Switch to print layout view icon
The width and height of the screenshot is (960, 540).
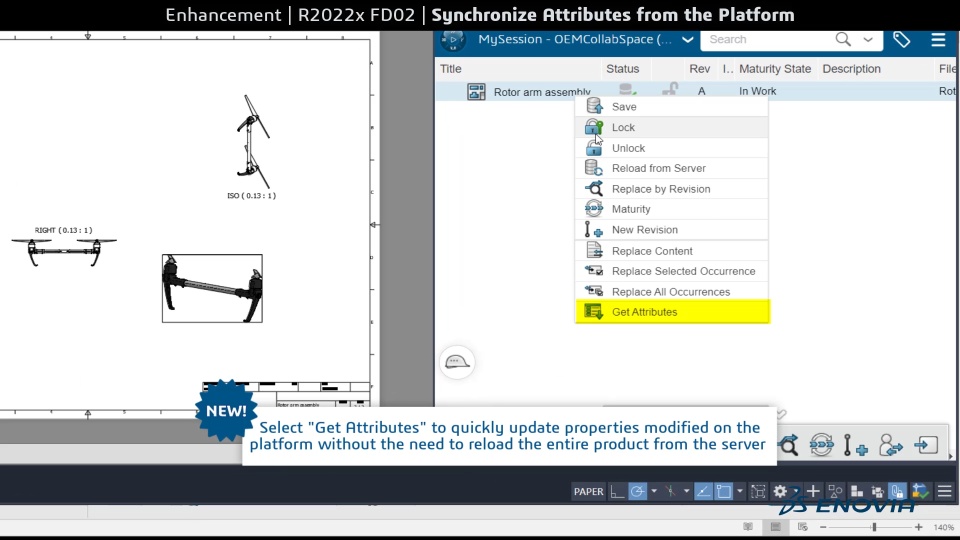coord(775,527)
